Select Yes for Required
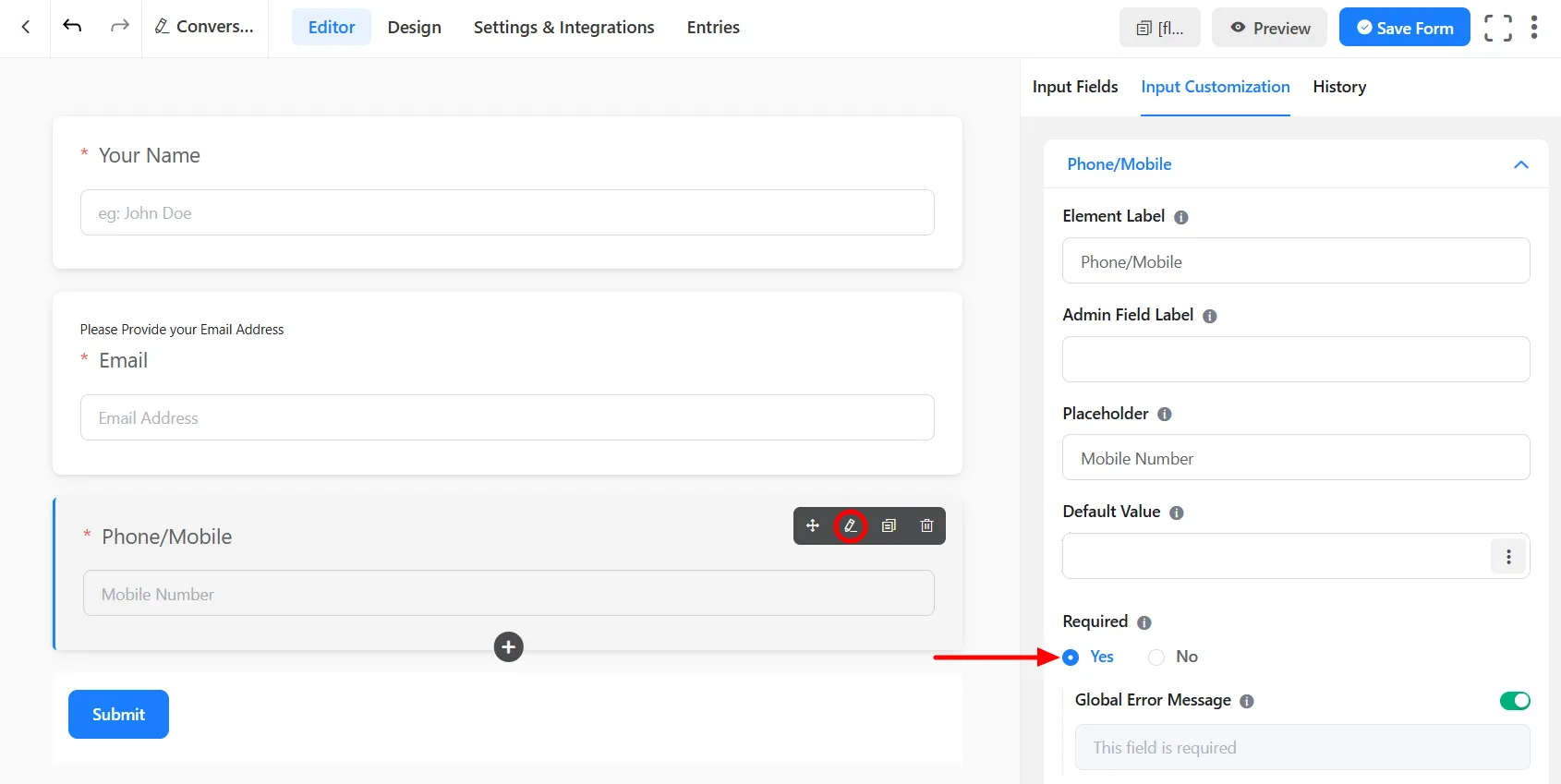1561x784 pixels. (1071, 657)
